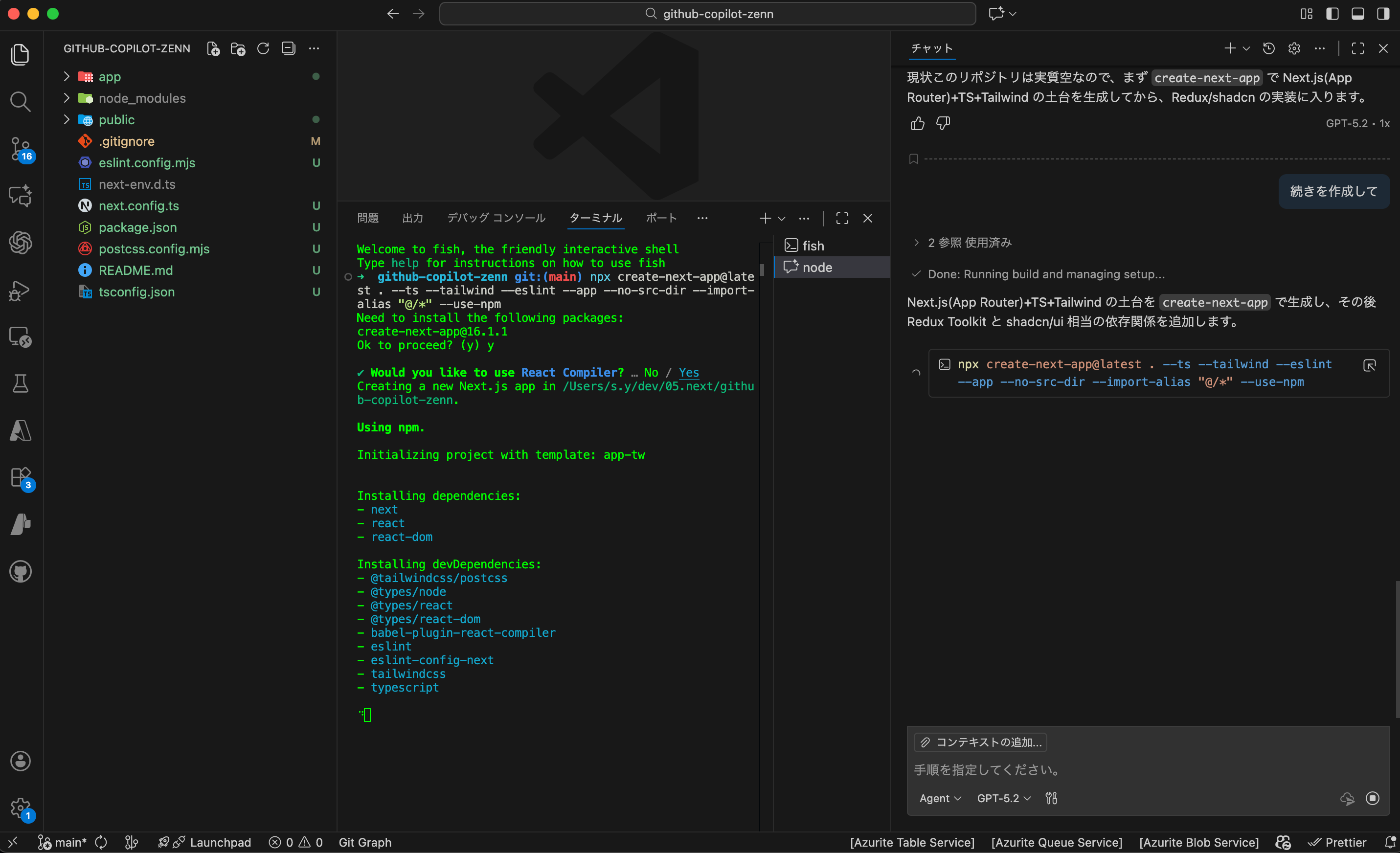Open the Customize Layout control
This screenshot has height=853, width=1400.
1306,14
